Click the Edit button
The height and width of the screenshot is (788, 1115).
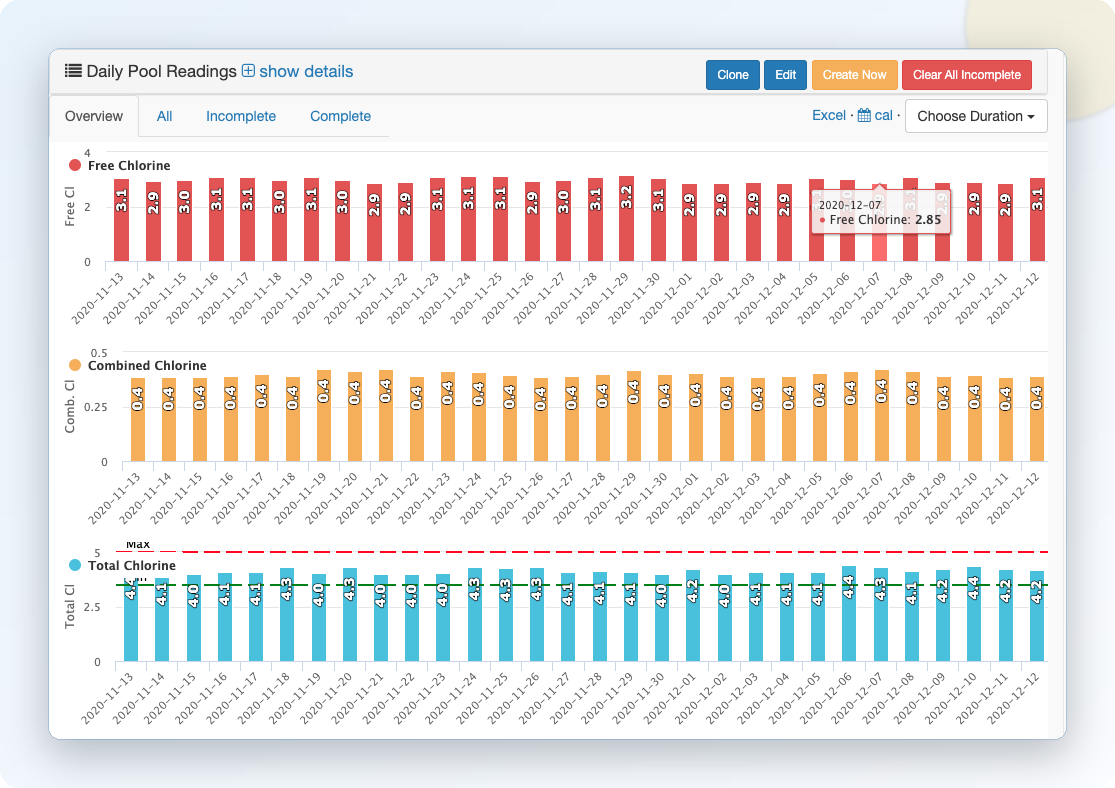pyautogui.click(x=785, y=75)
